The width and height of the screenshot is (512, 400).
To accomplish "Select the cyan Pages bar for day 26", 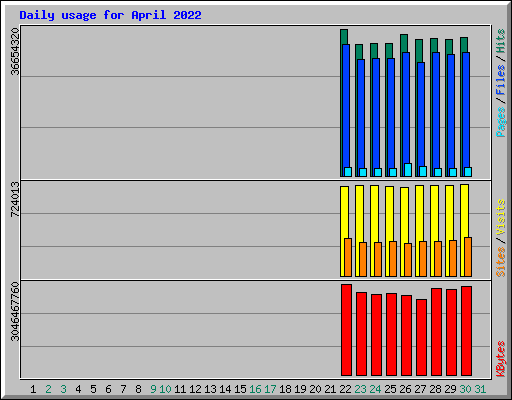I will click(408, 170).
